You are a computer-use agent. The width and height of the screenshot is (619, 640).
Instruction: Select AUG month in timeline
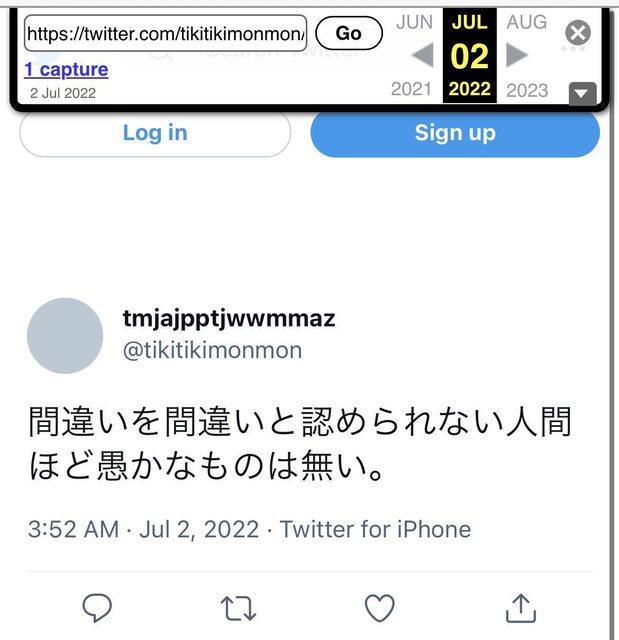pos(527,22)
